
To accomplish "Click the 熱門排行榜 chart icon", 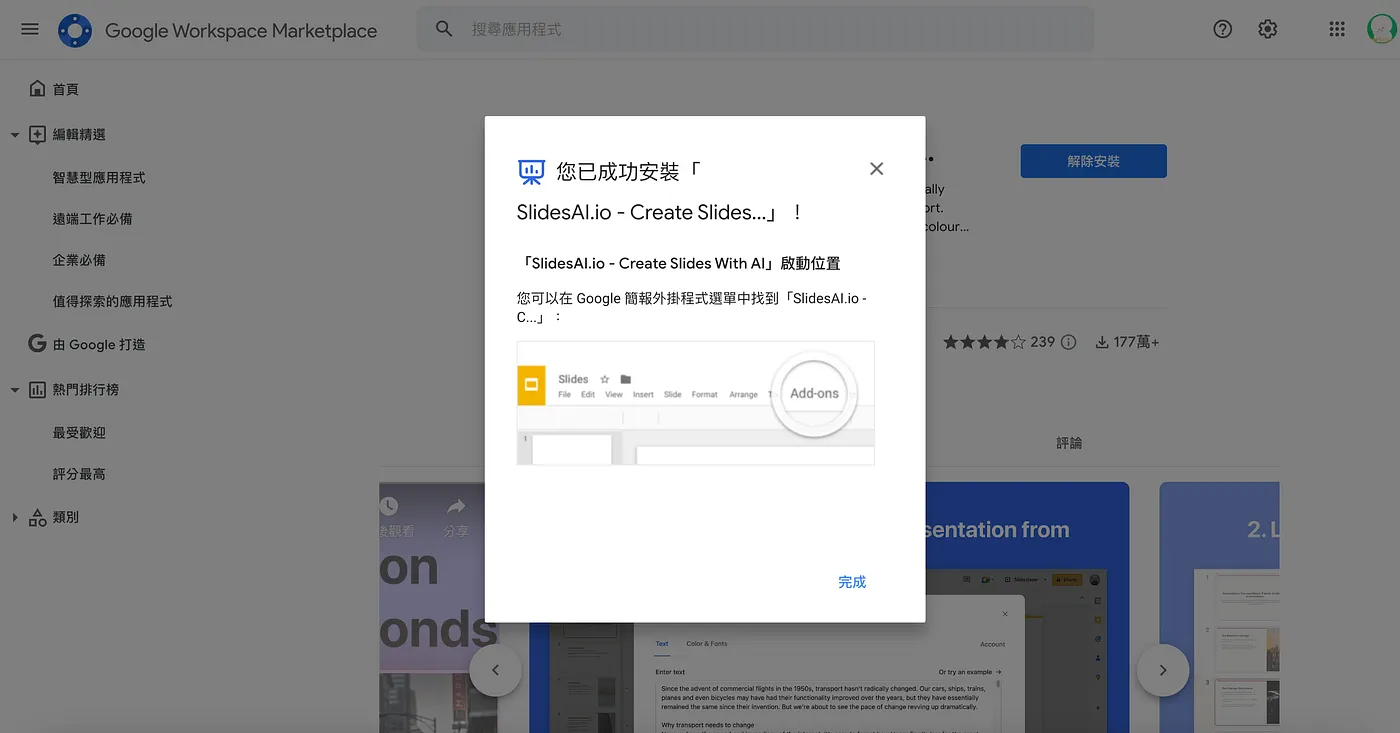I will [38, 390].
